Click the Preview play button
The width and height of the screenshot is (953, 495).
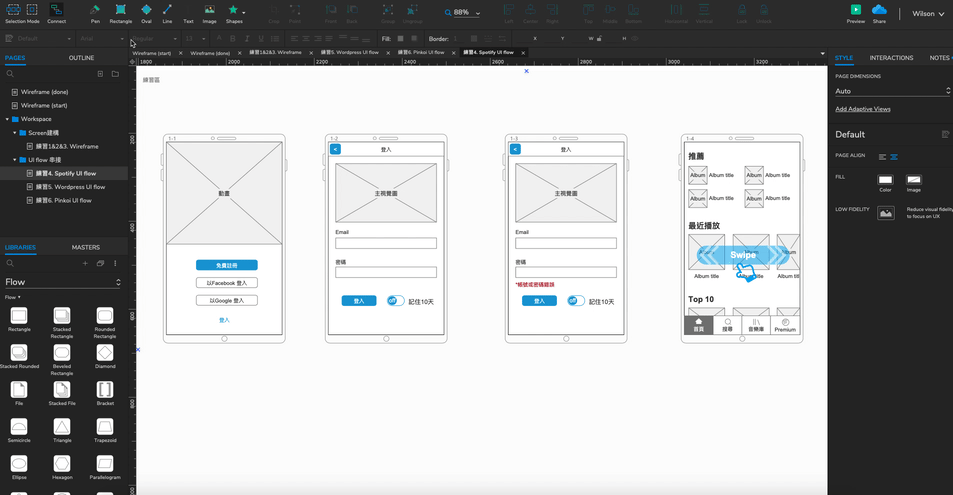(x=856, y=10)
